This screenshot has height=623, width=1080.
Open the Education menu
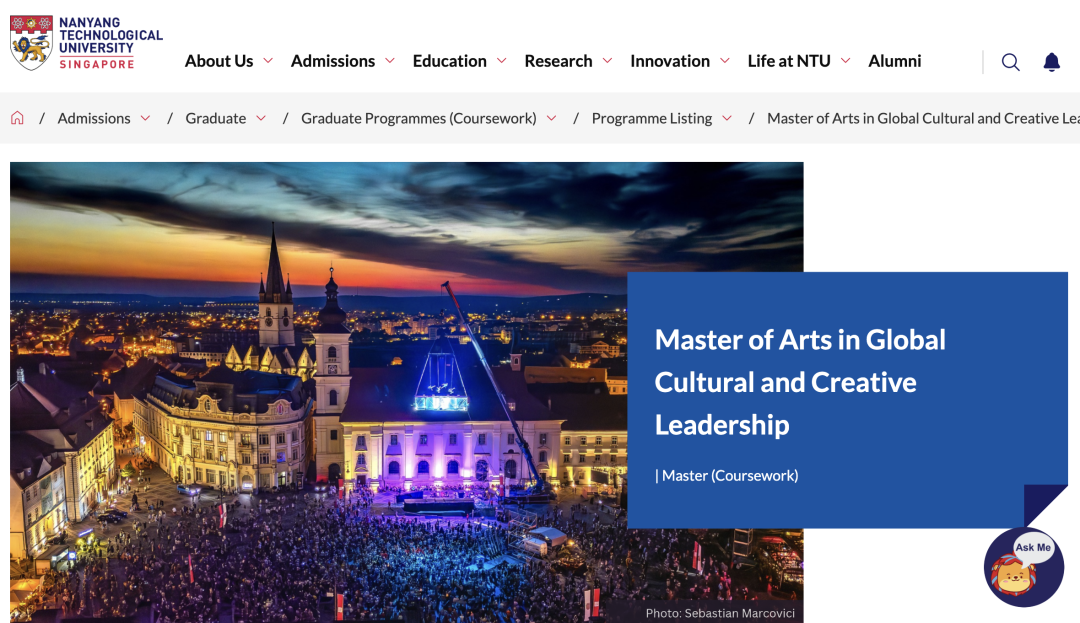coord(450,61)
